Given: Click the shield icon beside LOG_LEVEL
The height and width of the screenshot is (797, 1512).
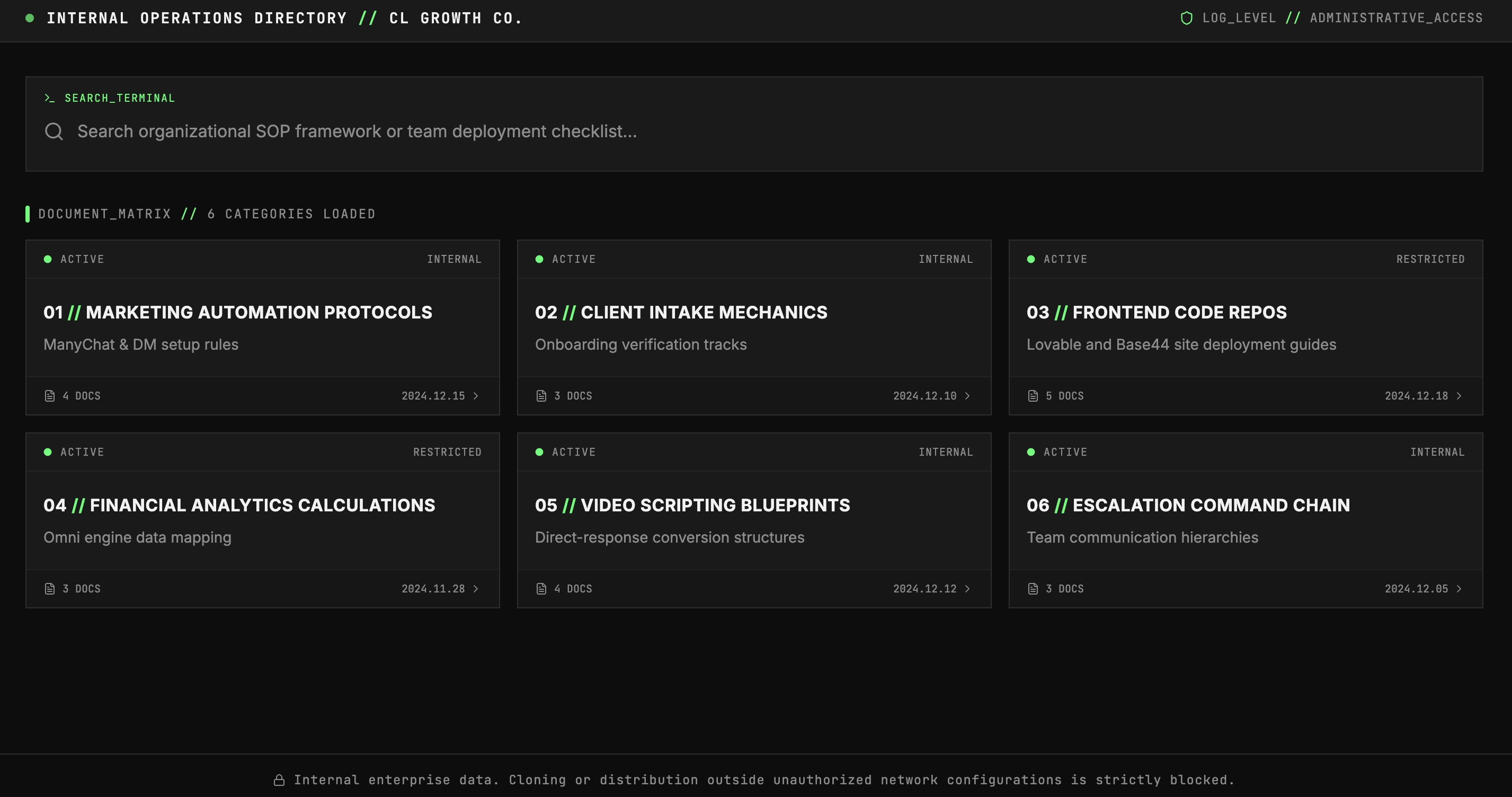Looking at the screenshot, I should click(1186, 18).
